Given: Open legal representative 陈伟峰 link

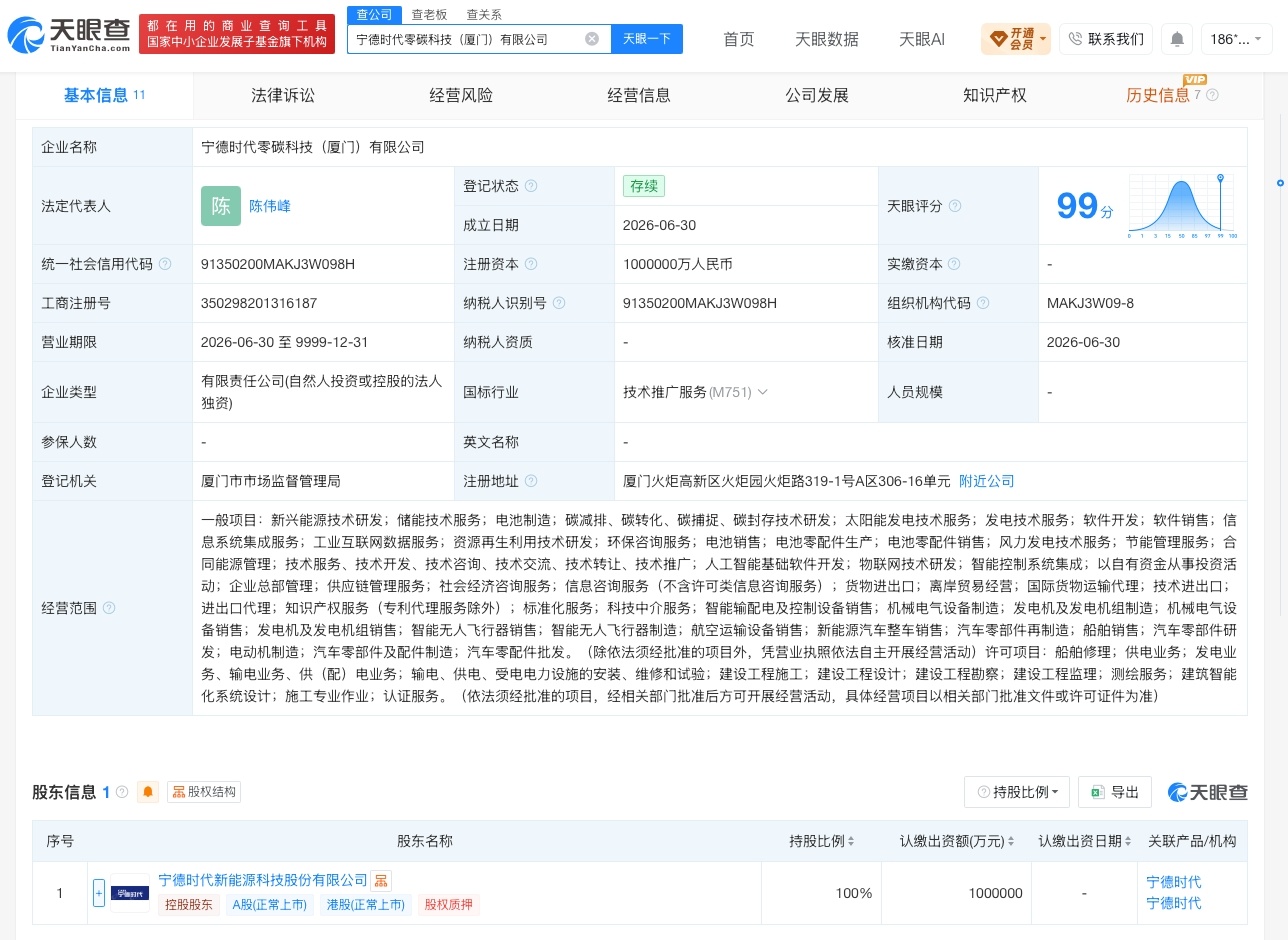Looking at the screenshot, I should [270, 206].
